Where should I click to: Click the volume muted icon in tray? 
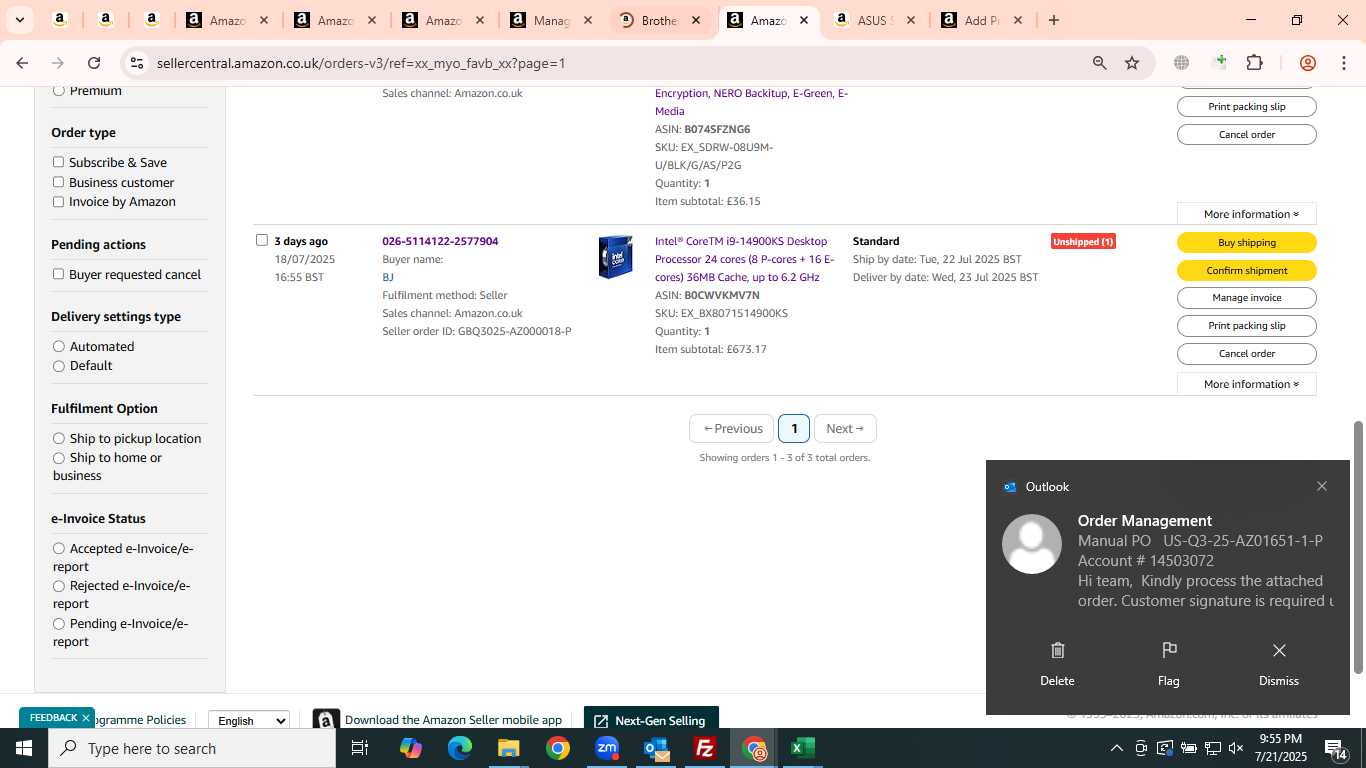tap(1236, 748)
